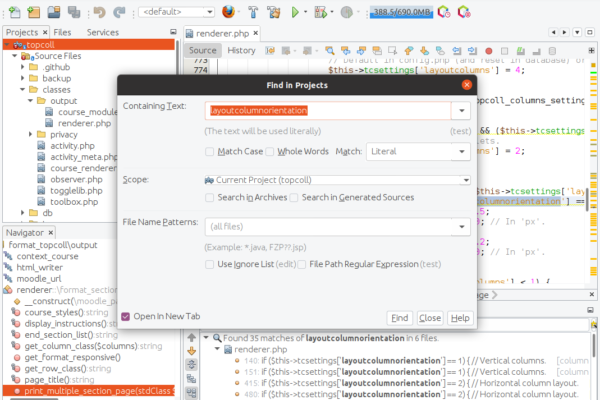600x400 pixels.
Task: Click the memory usage bar 388.5/690.0MB
Action: (401, 12)
